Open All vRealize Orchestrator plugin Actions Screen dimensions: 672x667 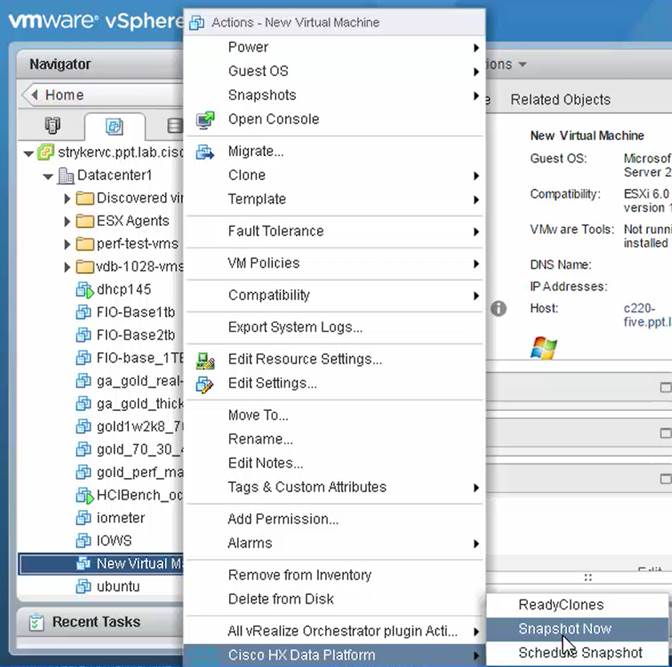[x=334, y=631]
